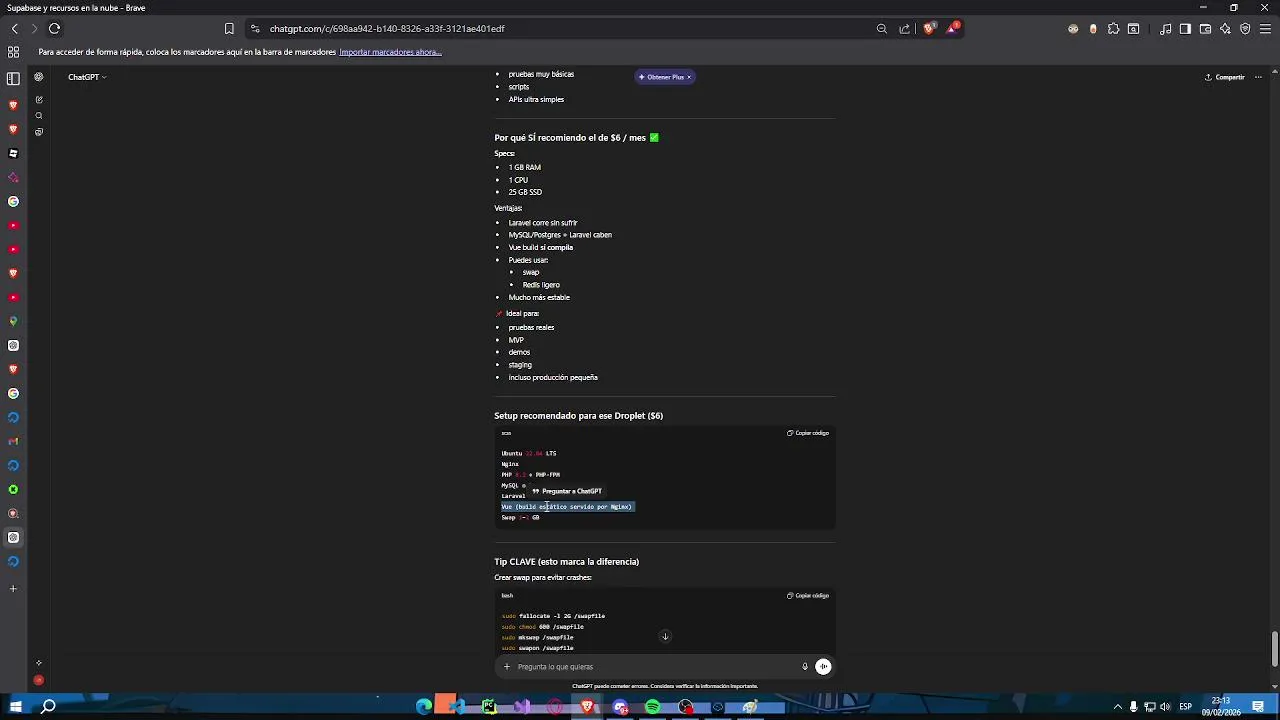Select the Gmail vertical tab
Image resolution: width=1280 pixels, height=720 pixels.
coord(13,441)
